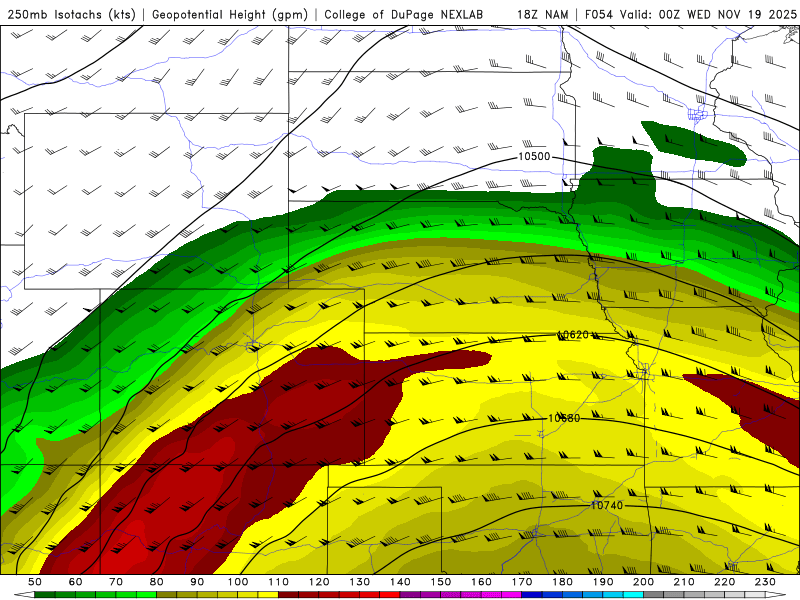Click the 10620 height contour label
This screenshot has width=800, height=600.
coord(573,335)
